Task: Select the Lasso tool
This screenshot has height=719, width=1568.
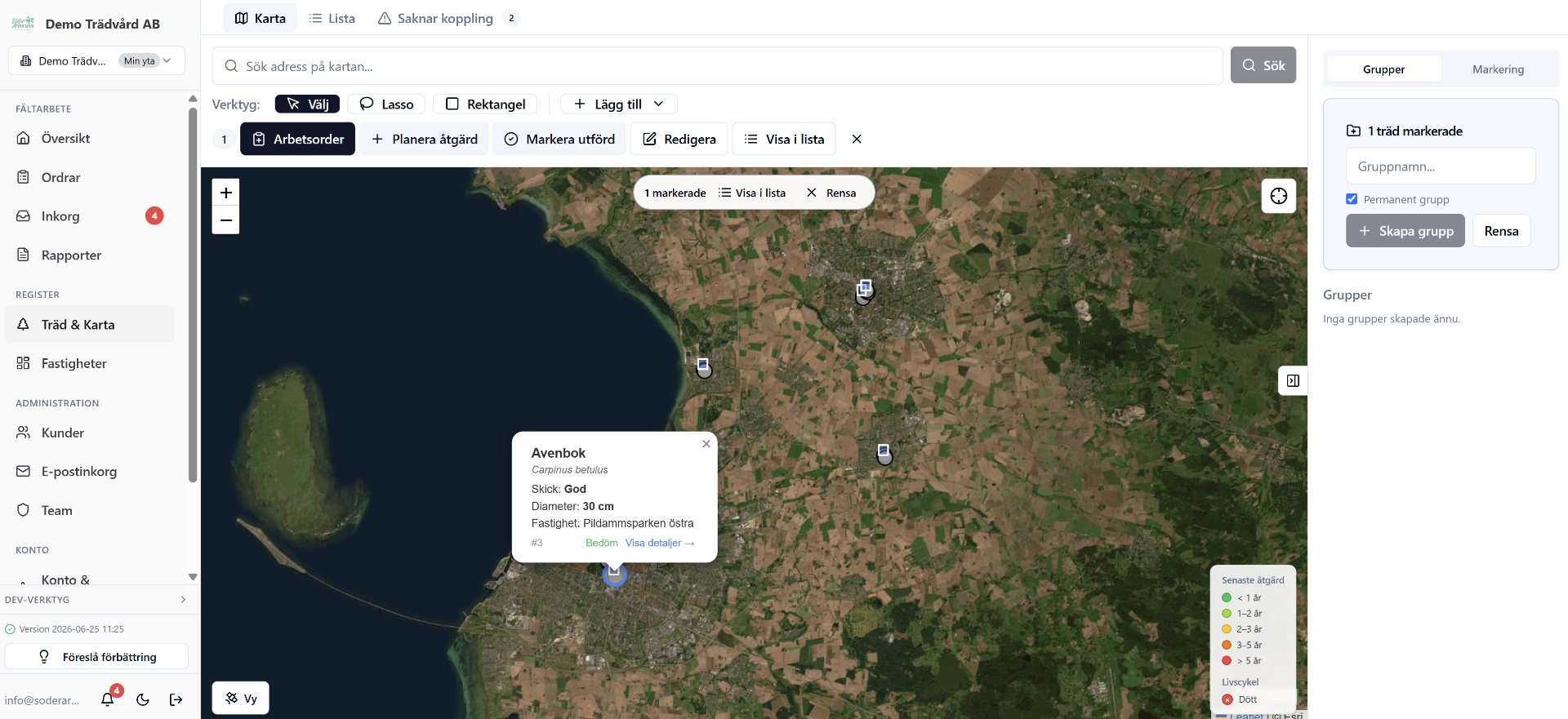Action: (x=386, y=104)
